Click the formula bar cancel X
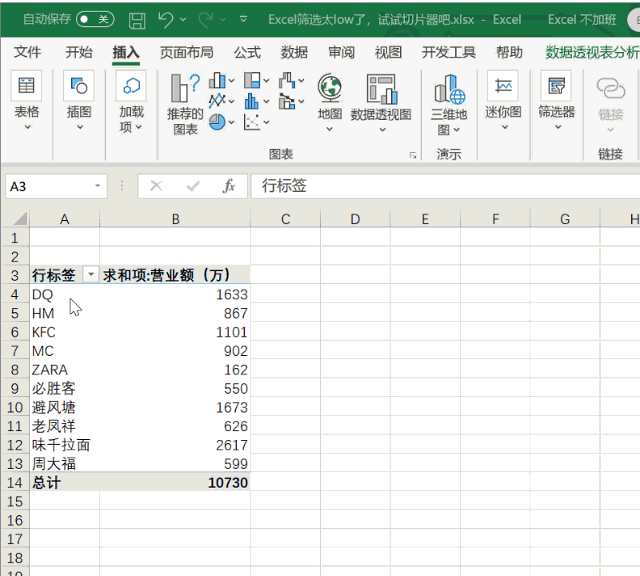Image resolution: width=640 pixels, height=576 pixels. click(156, 186)
